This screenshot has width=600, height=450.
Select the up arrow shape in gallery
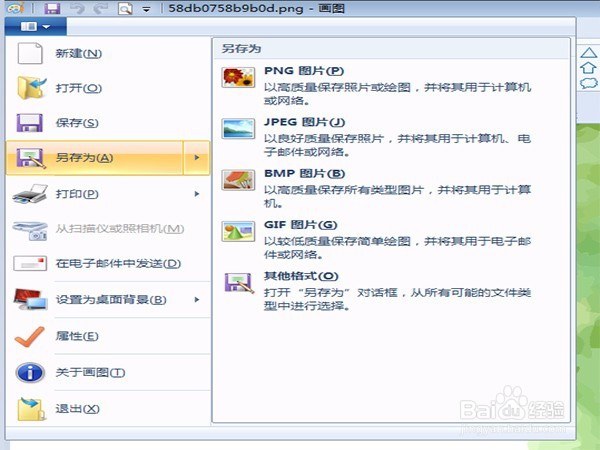pyautogui.click(x=589, y=68)
